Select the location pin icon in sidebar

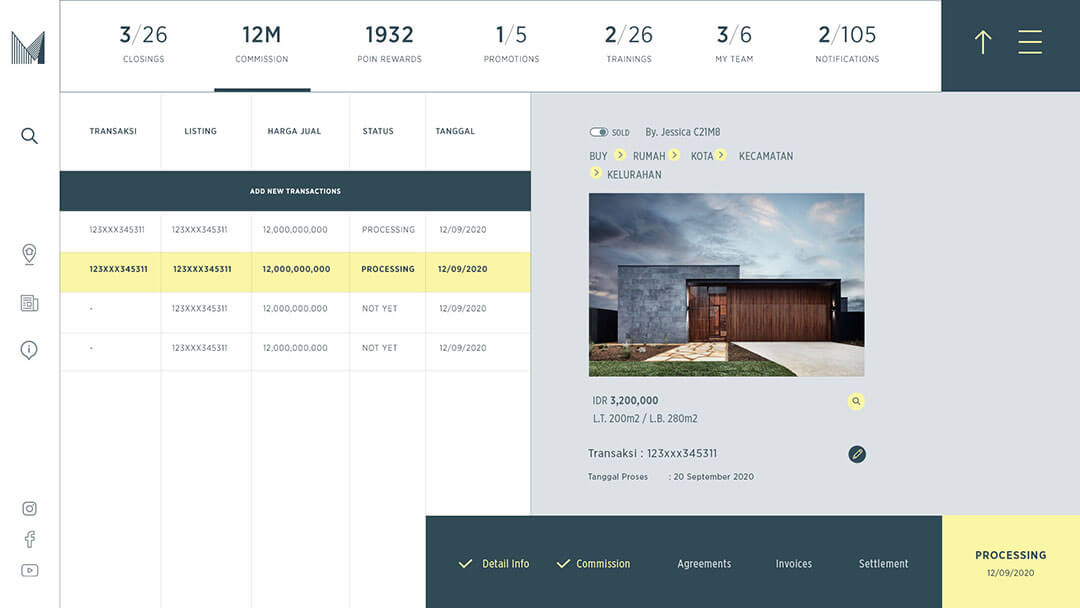[29, 255]
